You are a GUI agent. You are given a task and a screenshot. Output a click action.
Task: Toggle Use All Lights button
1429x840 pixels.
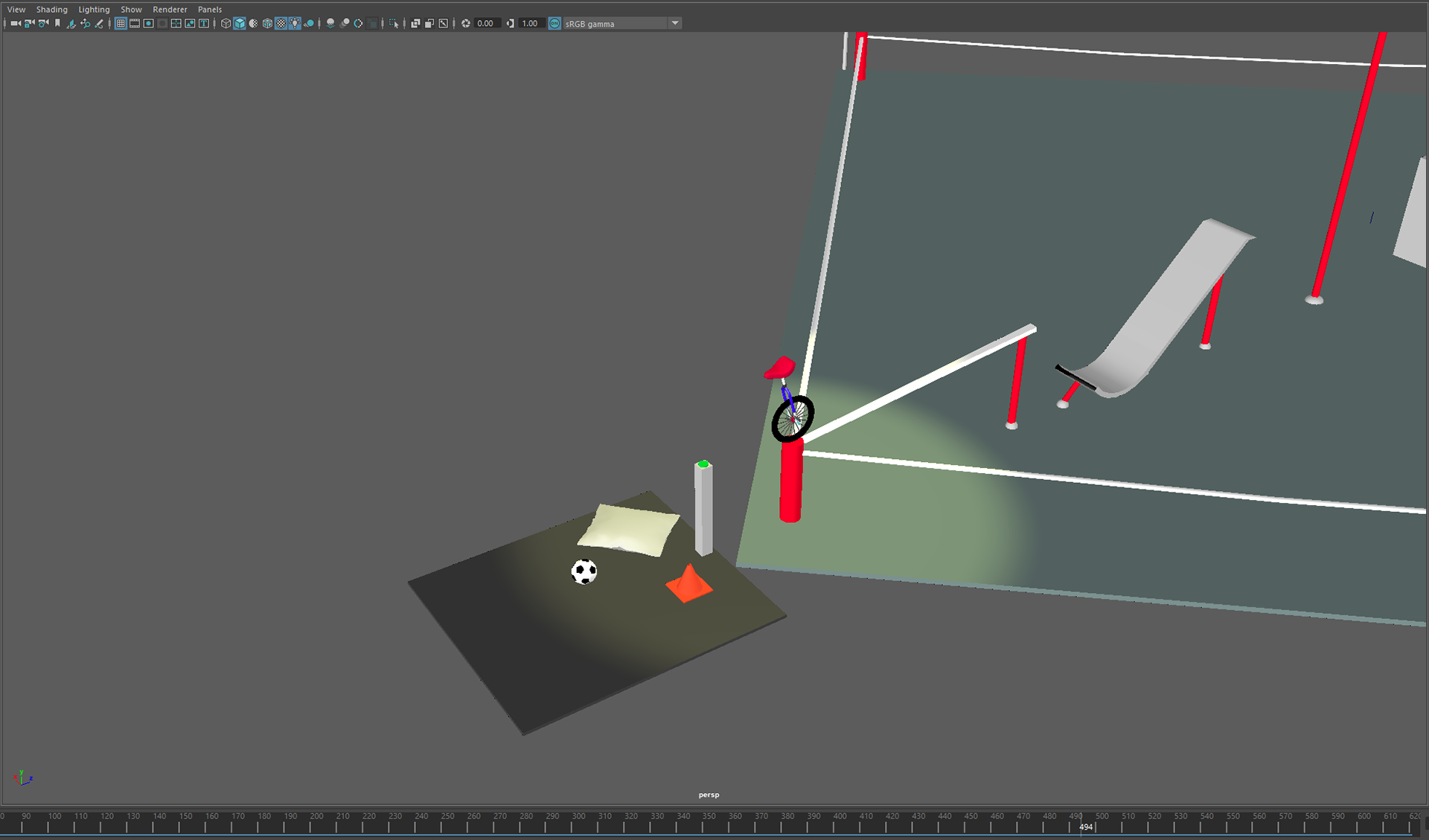point(295,24)
